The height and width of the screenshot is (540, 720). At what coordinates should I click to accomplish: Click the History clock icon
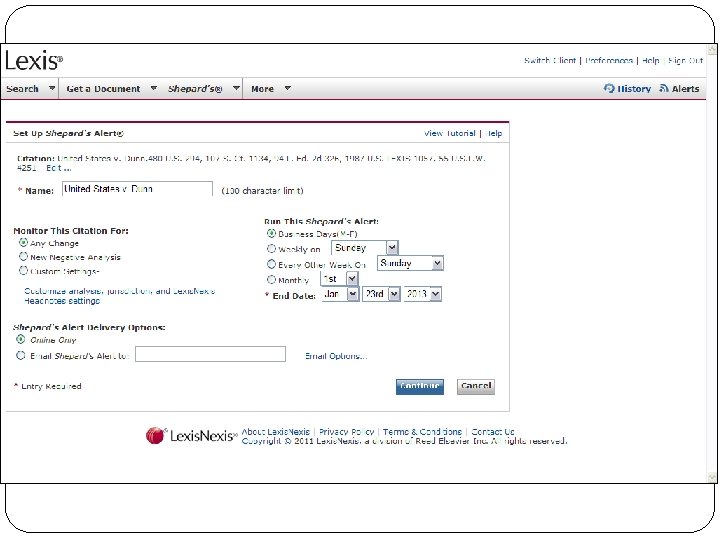609,88
